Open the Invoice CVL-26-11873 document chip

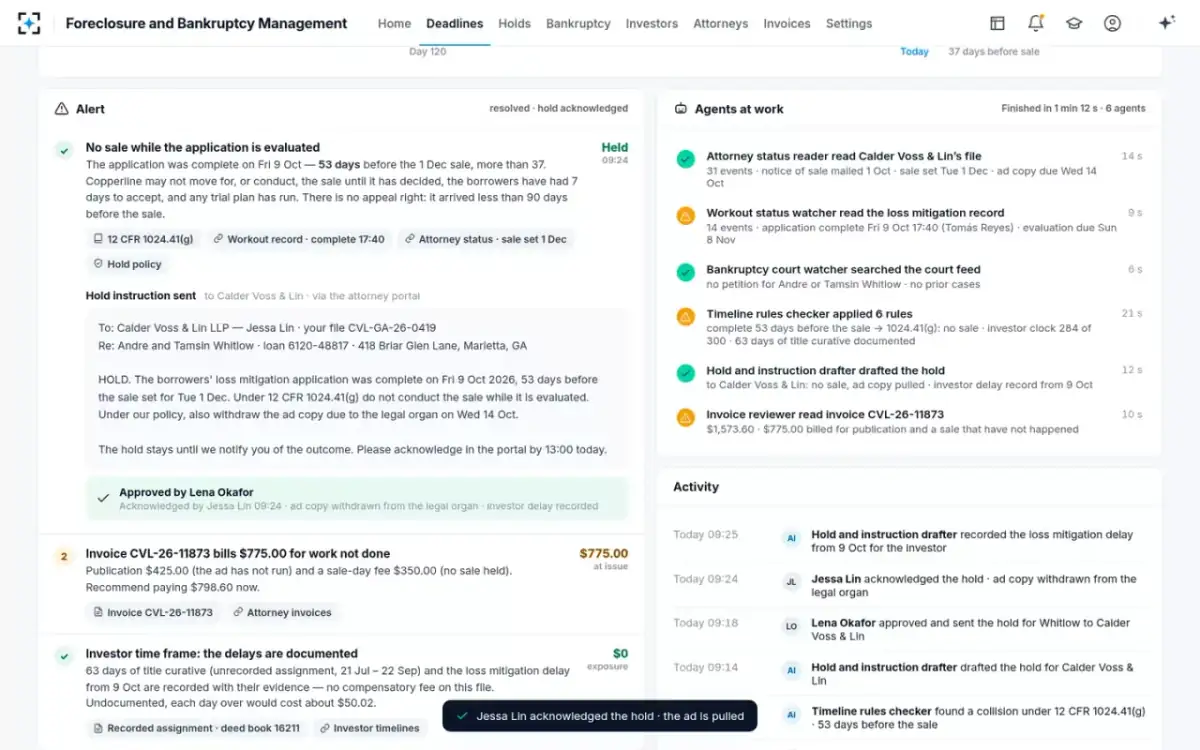click(x=153, y=612)
